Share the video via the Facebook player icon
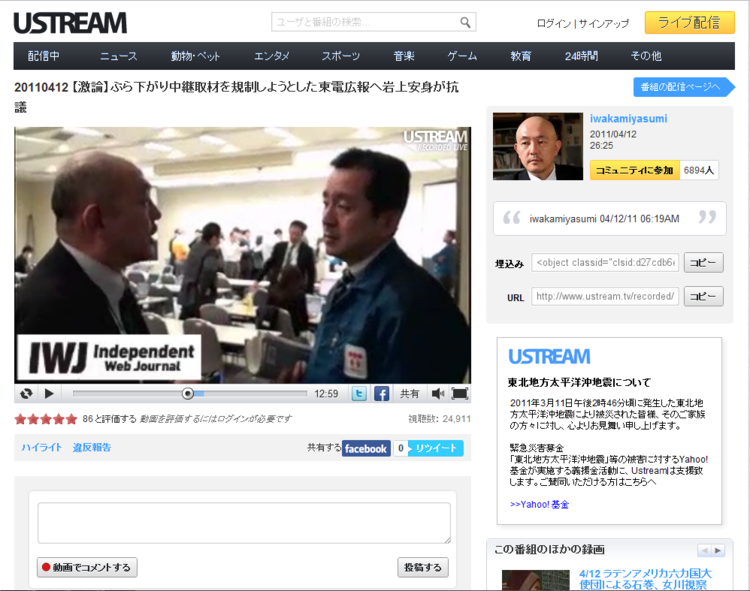Image resolution: width=750 pixels, height=591 pixels. [381, 394]
